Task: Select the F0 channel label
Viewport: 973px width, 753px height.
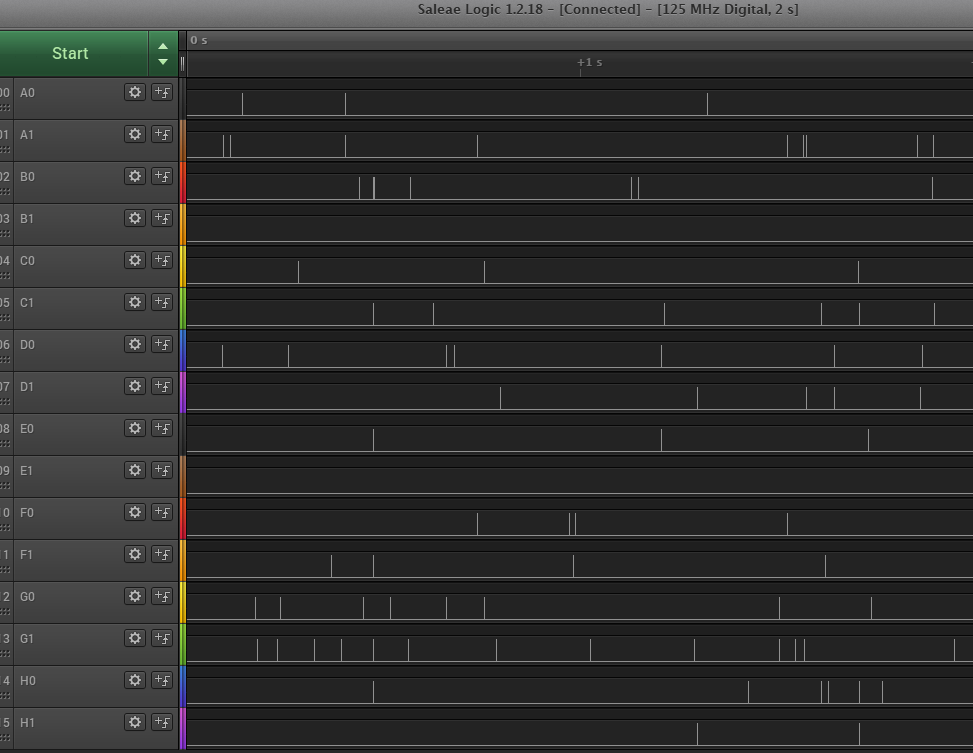Action: (27, 513)
